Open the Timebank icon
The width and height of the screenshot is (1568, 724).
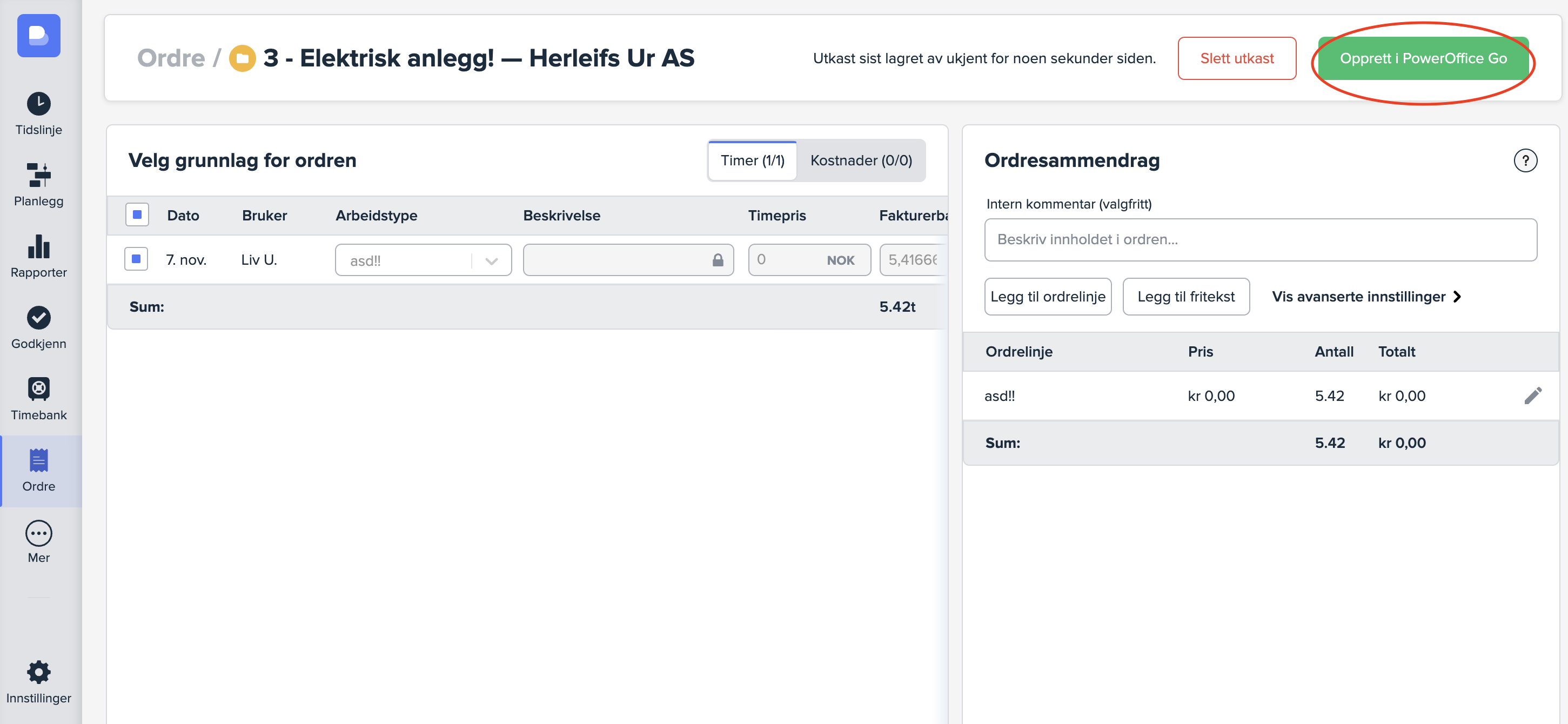click(x=38, y=388)
